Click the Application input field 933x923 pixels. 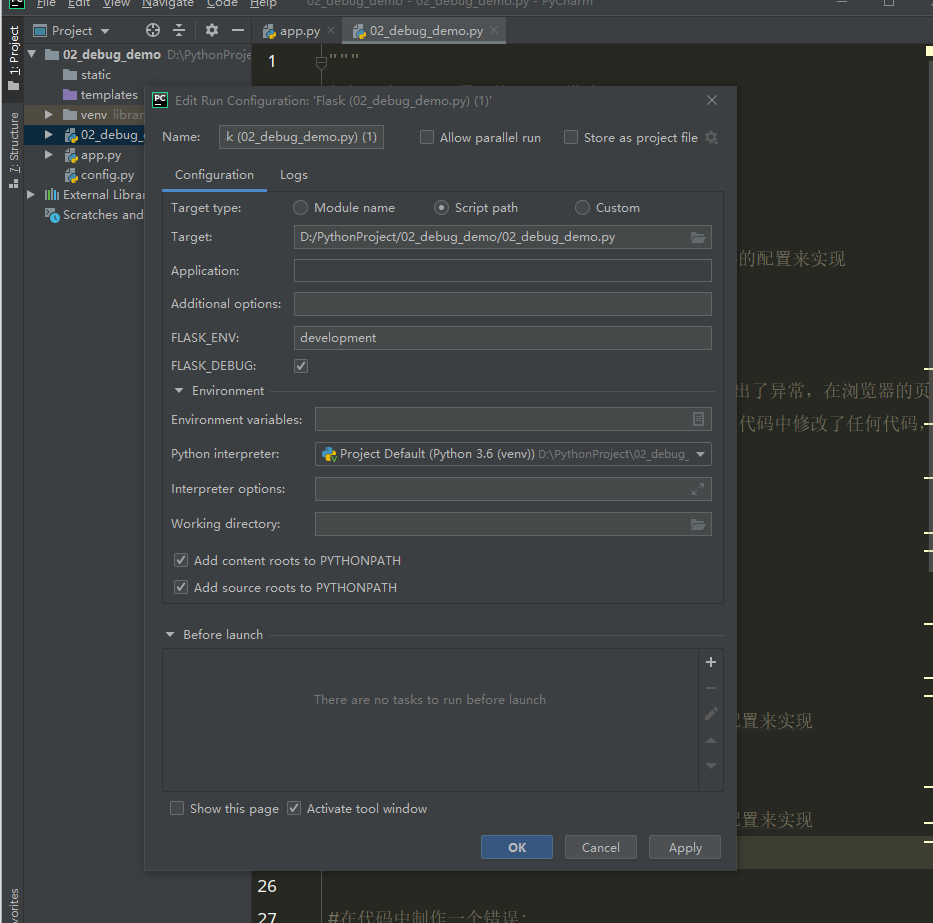coord(503,271)
